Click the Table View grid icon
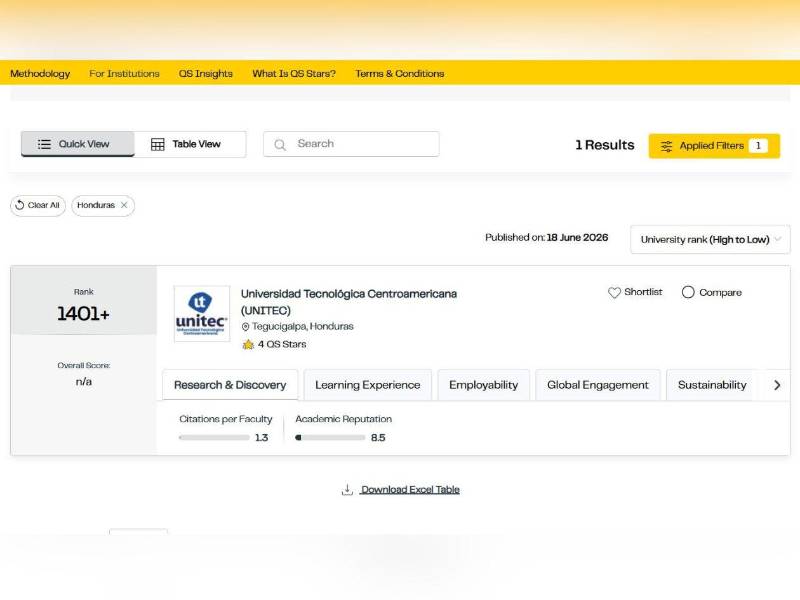 pos(158,144)
